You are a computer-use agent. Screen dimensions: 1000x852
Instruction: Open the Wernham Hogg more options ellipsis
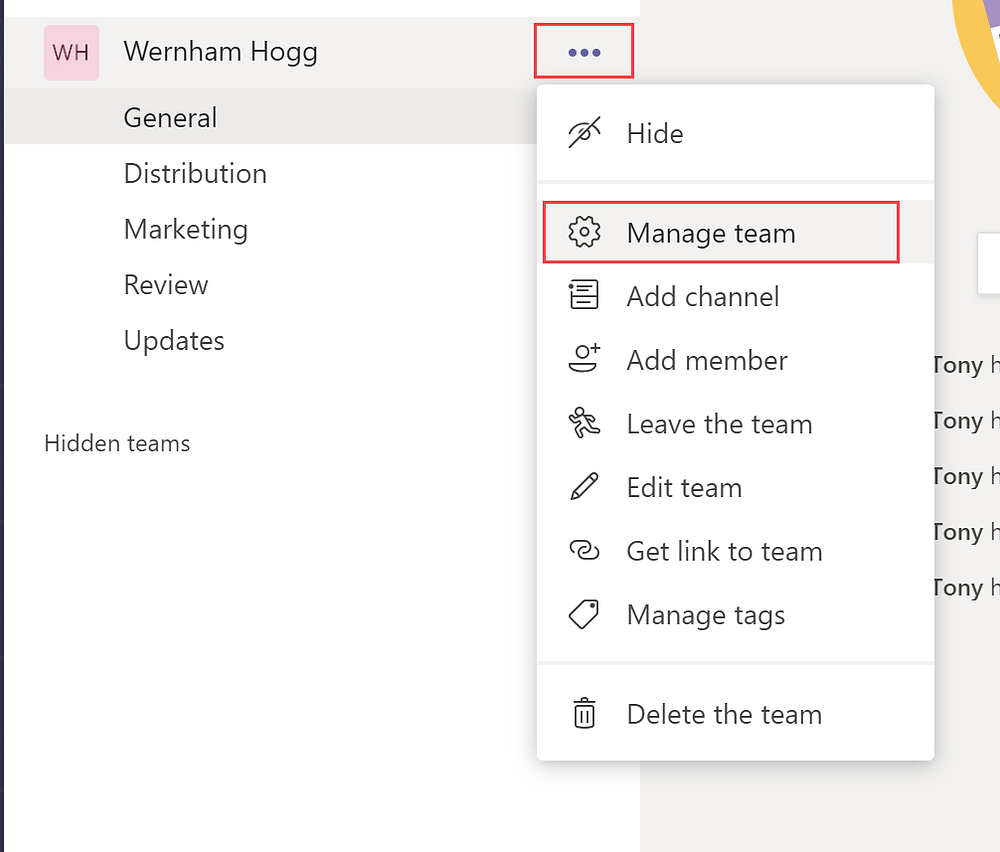(584, 52)
